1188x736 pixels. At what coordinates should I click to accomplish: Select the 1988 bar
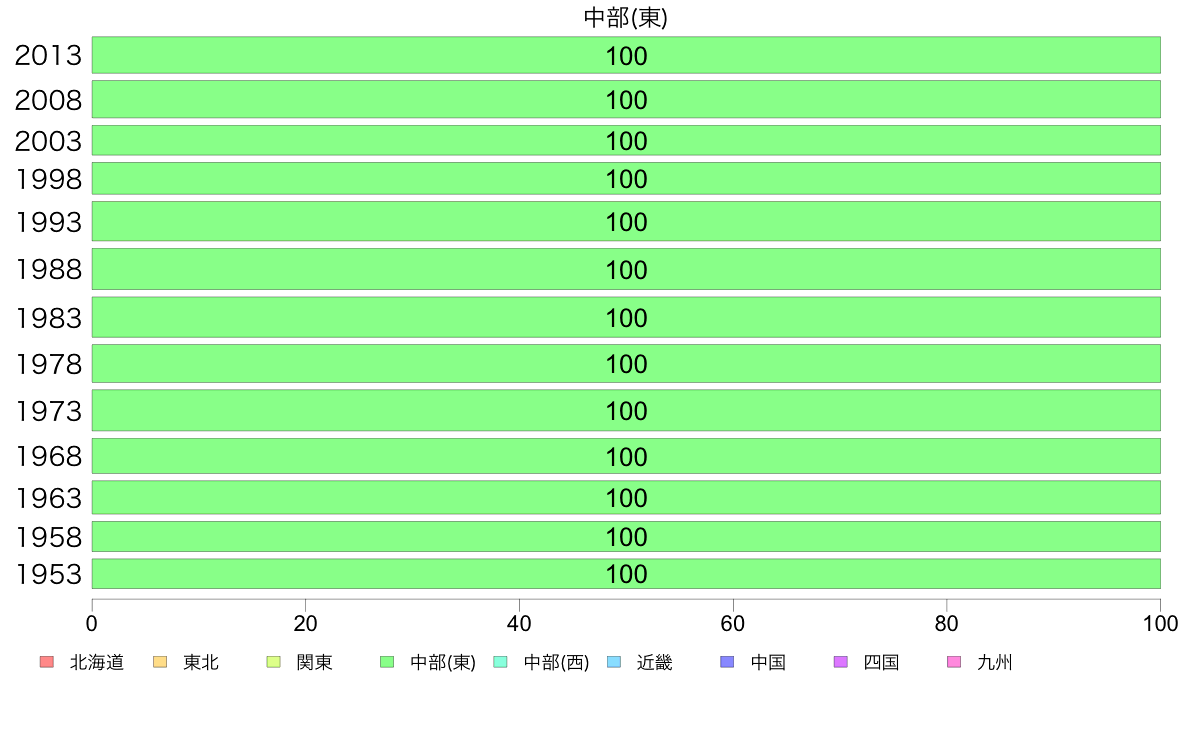pos(626,269)
